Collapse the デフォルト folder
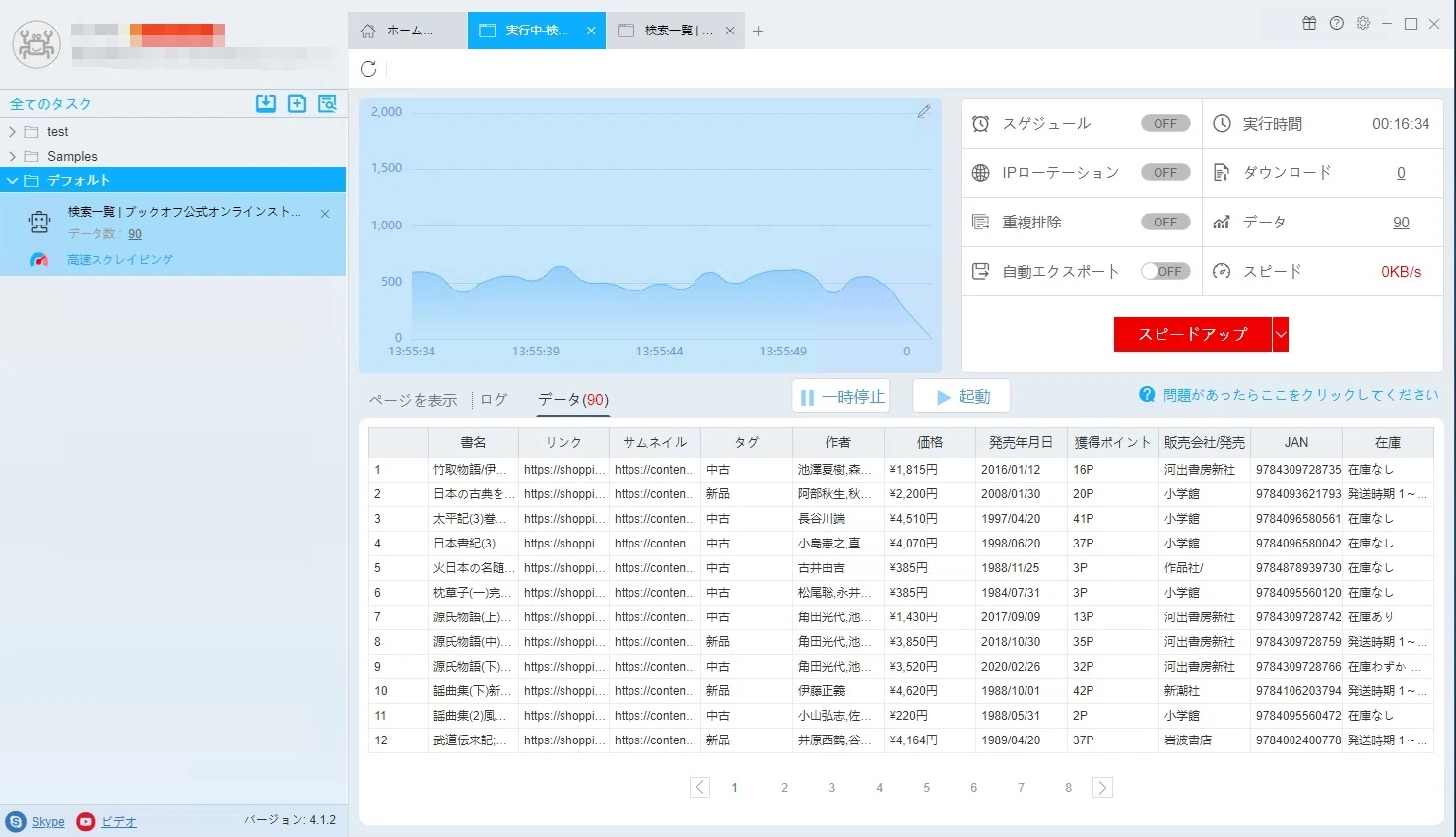The width and height of the screenshot is (1456, 837). point(12,181)
